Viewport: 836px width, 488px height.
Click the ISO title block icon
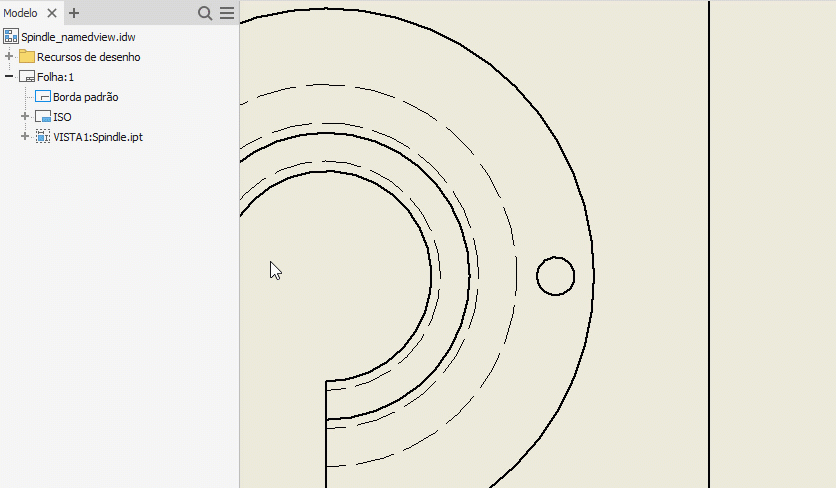tap(43, 116)
